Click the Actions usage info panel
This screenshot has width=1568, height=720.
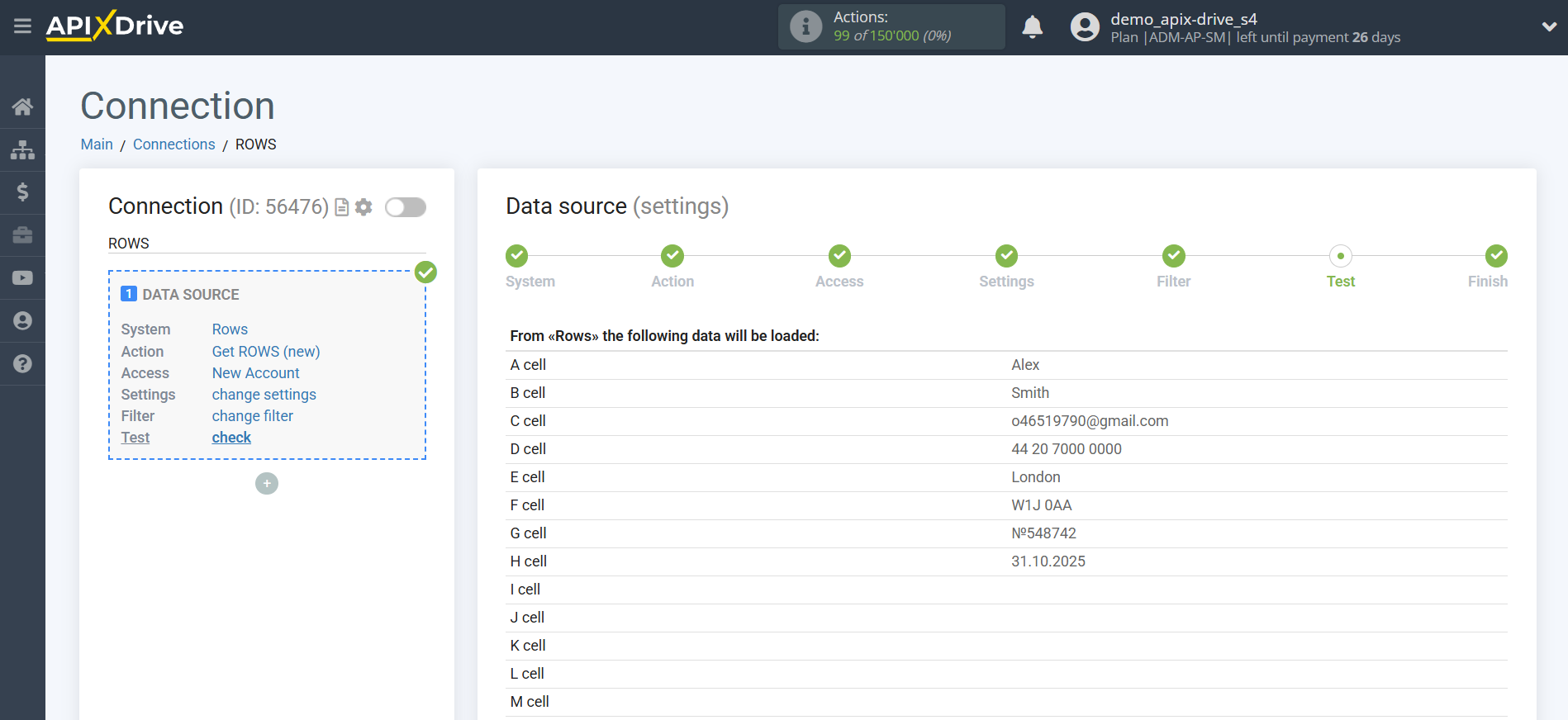(x=891, y=26)
